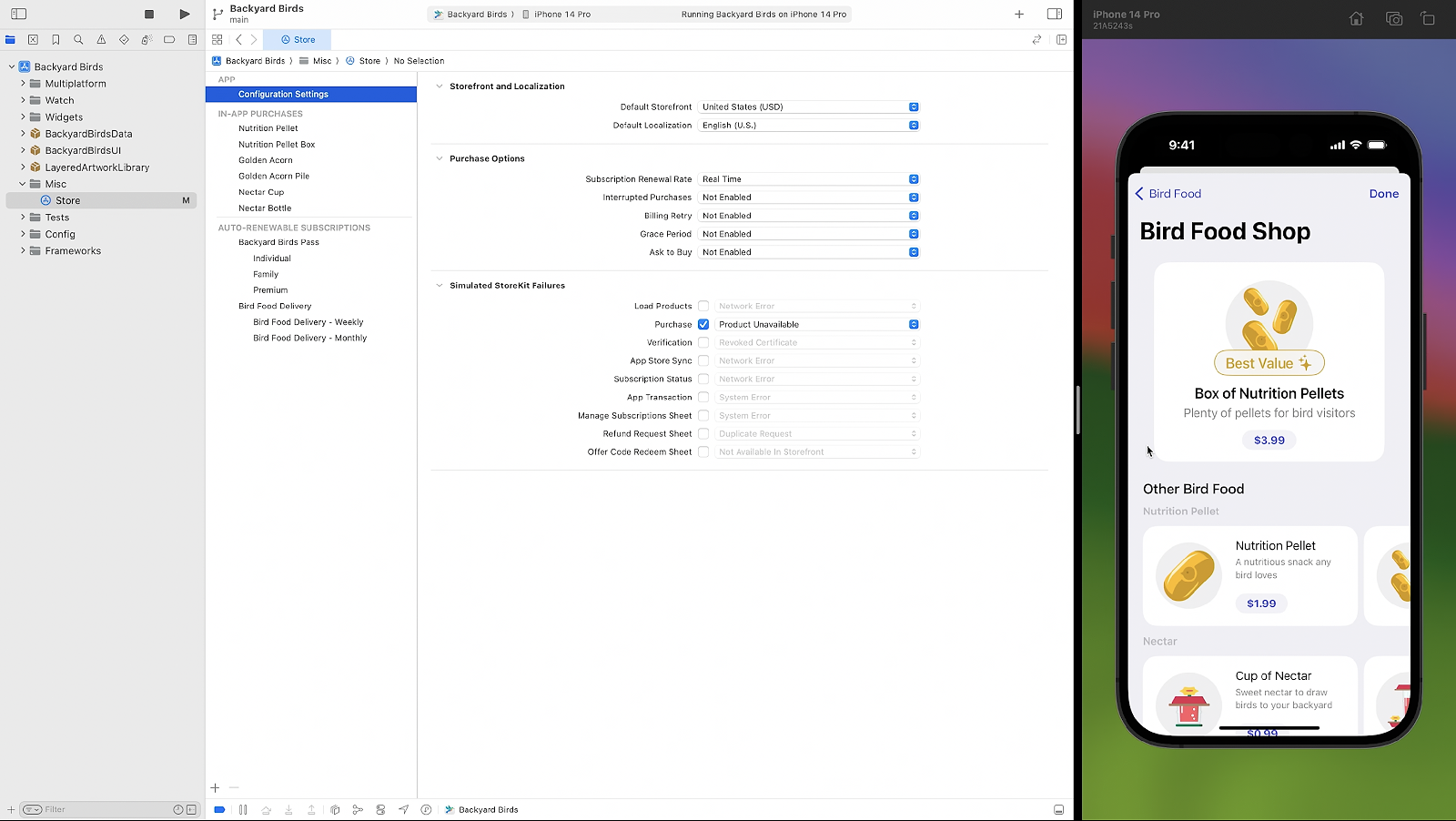
Task: Tap the $3.99 price button
Action: pyautogui.click(x=1269, y=441)
